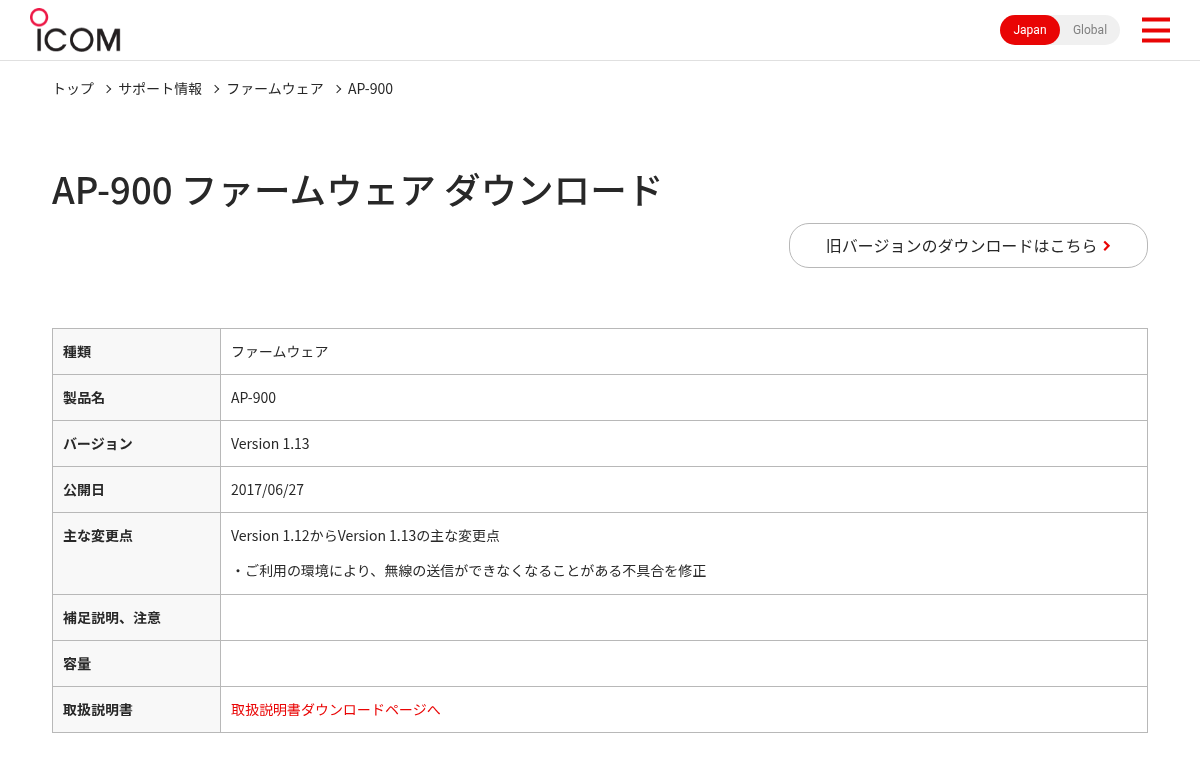The height and width of the screenshot is (757, 1200).
Task: Open 旧バージョンのダウンロードはこちら button
Action: click(x=968, y=245)
